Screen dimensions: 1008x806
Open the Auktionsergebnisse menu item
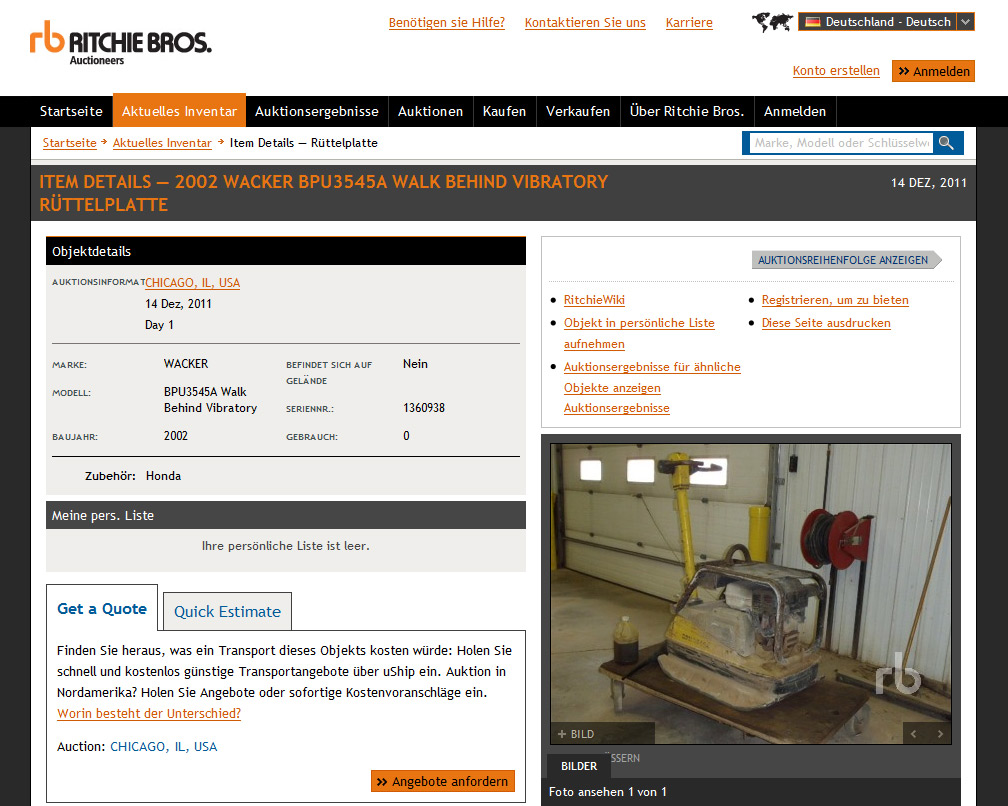[x=317, y=111]
